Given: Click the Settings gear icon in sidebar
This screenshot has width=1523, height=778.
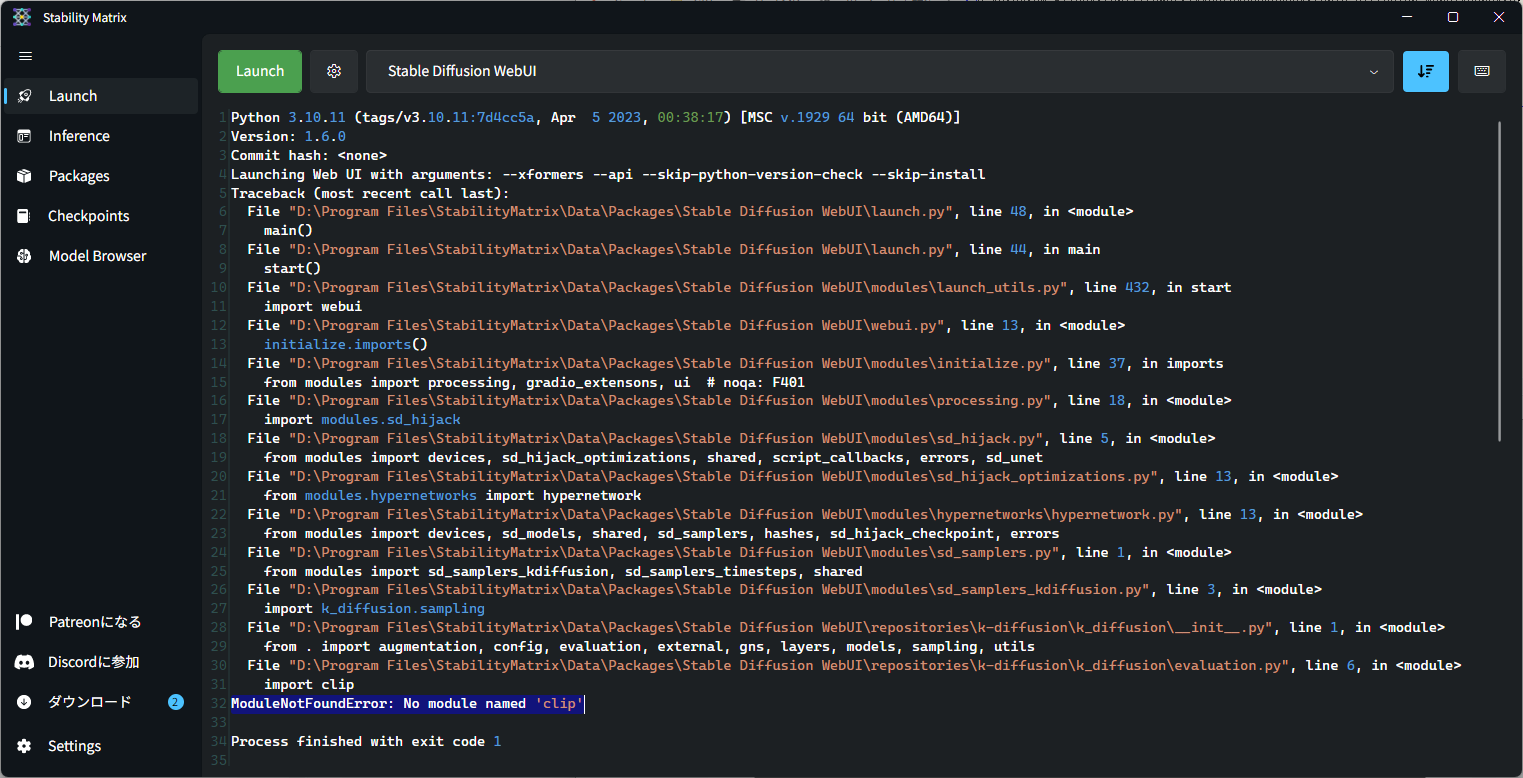Looking at the screenshot, I should 25,746.
